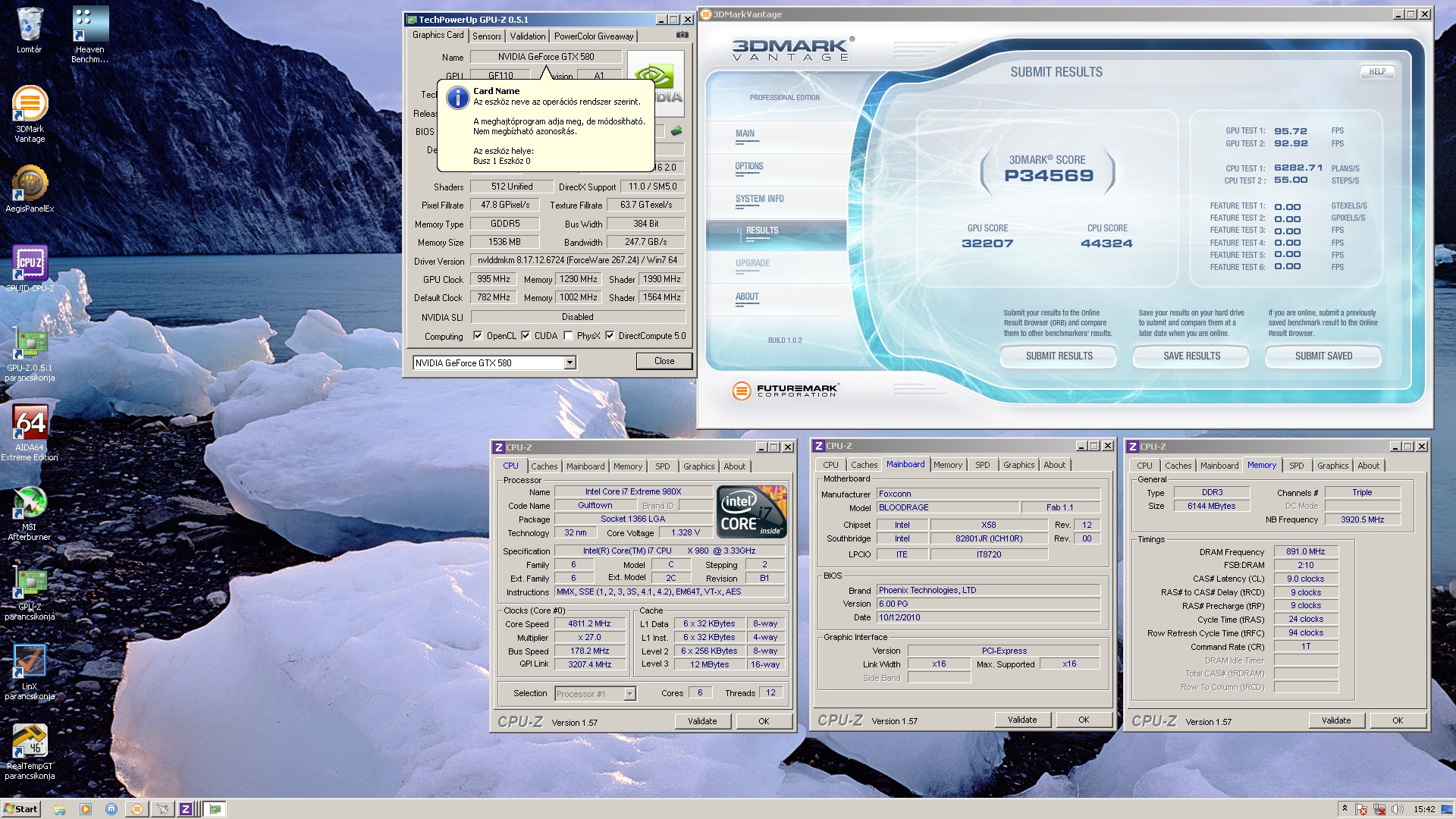Click the Driver Version field in GPU-Z
The width and height of the screenshot is (1456, 819).
click(577, 260)
